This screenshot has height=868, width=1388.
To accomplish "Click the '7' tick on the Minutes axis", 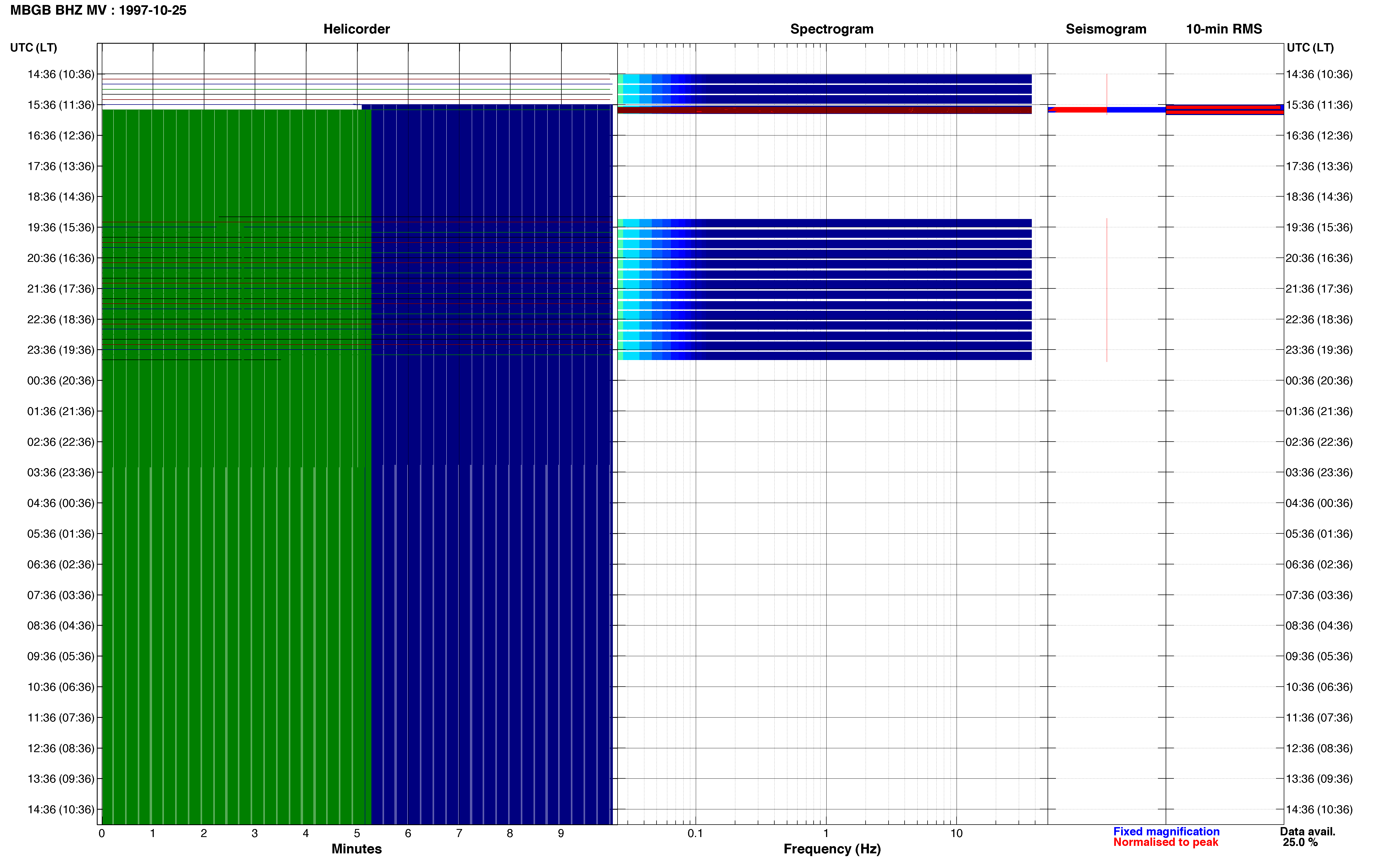I will point(459,833).
